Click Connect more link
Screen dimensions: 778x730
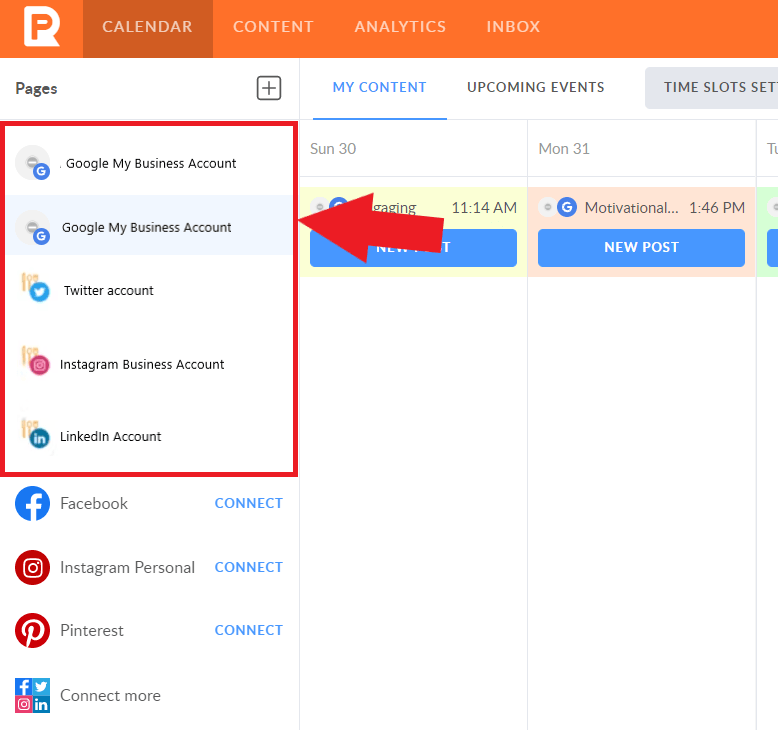110,696
